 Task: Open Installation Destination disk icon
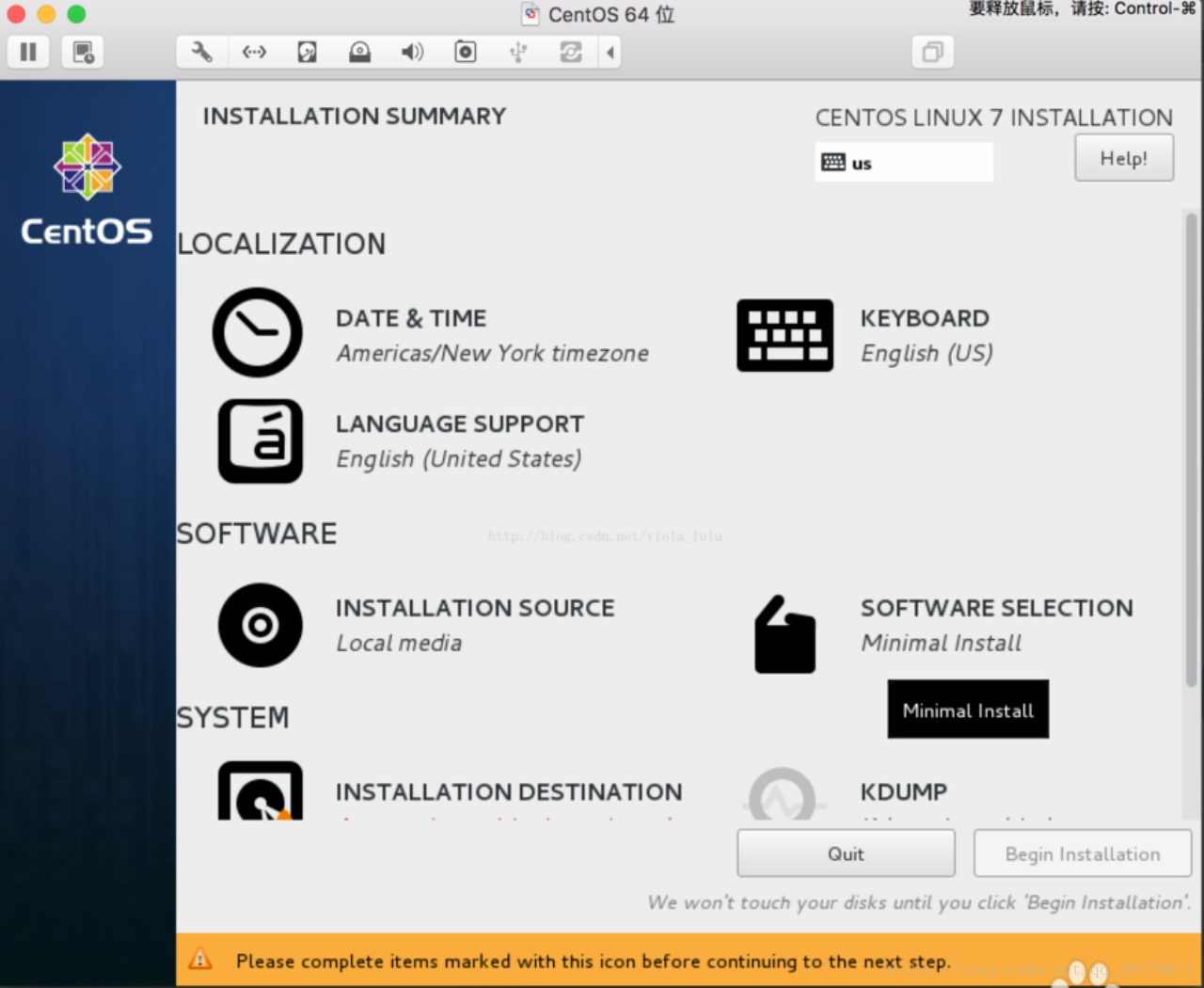tap(261, 790)
